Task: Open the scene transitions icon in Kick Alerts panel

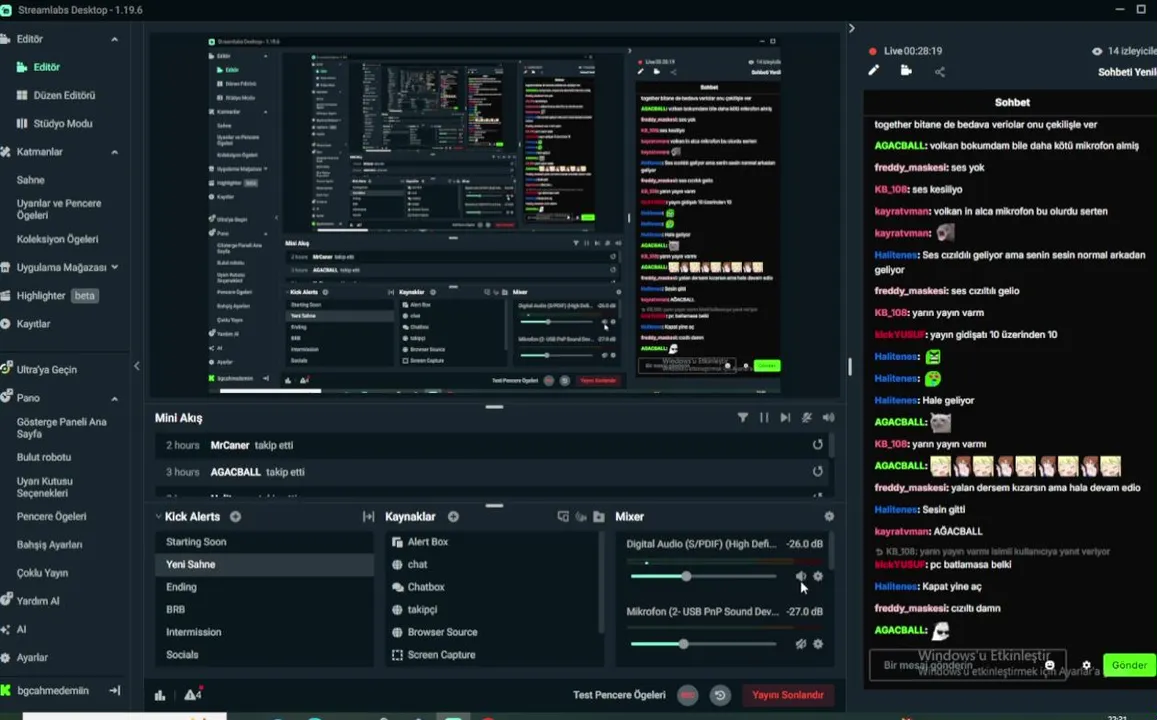Action: click(368, 516)
